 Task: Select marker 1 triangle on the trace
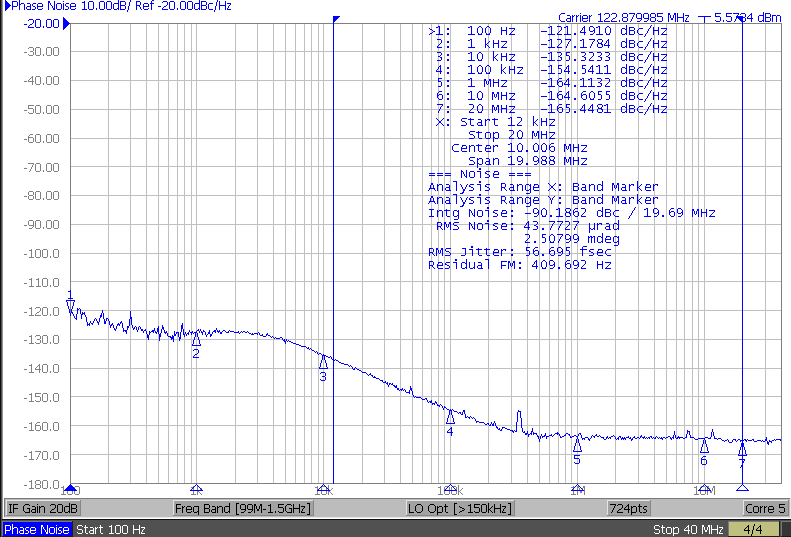point(71,304)
